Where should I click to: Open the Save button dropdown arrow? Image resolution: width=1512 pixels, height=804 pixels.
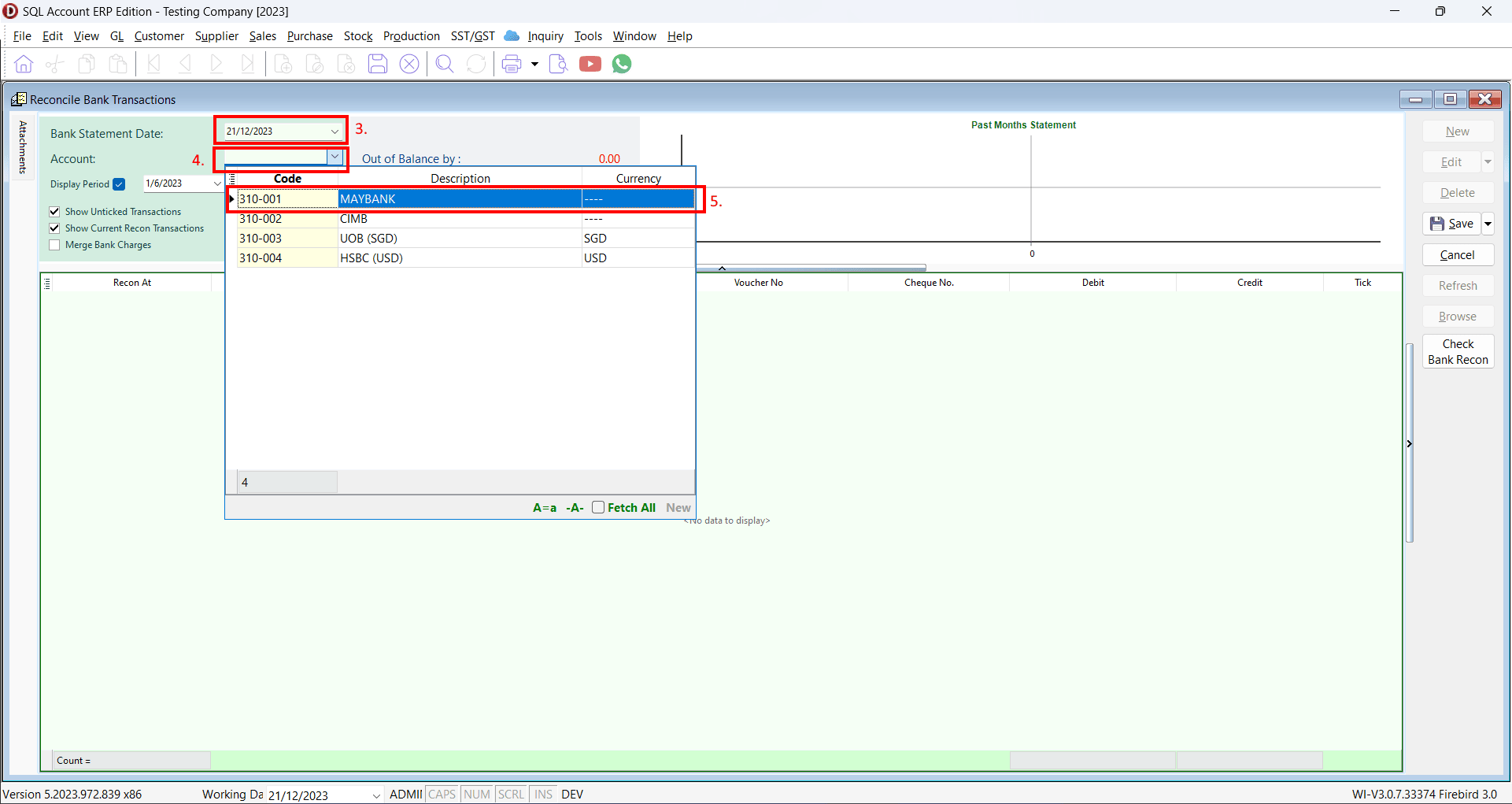1488,224
